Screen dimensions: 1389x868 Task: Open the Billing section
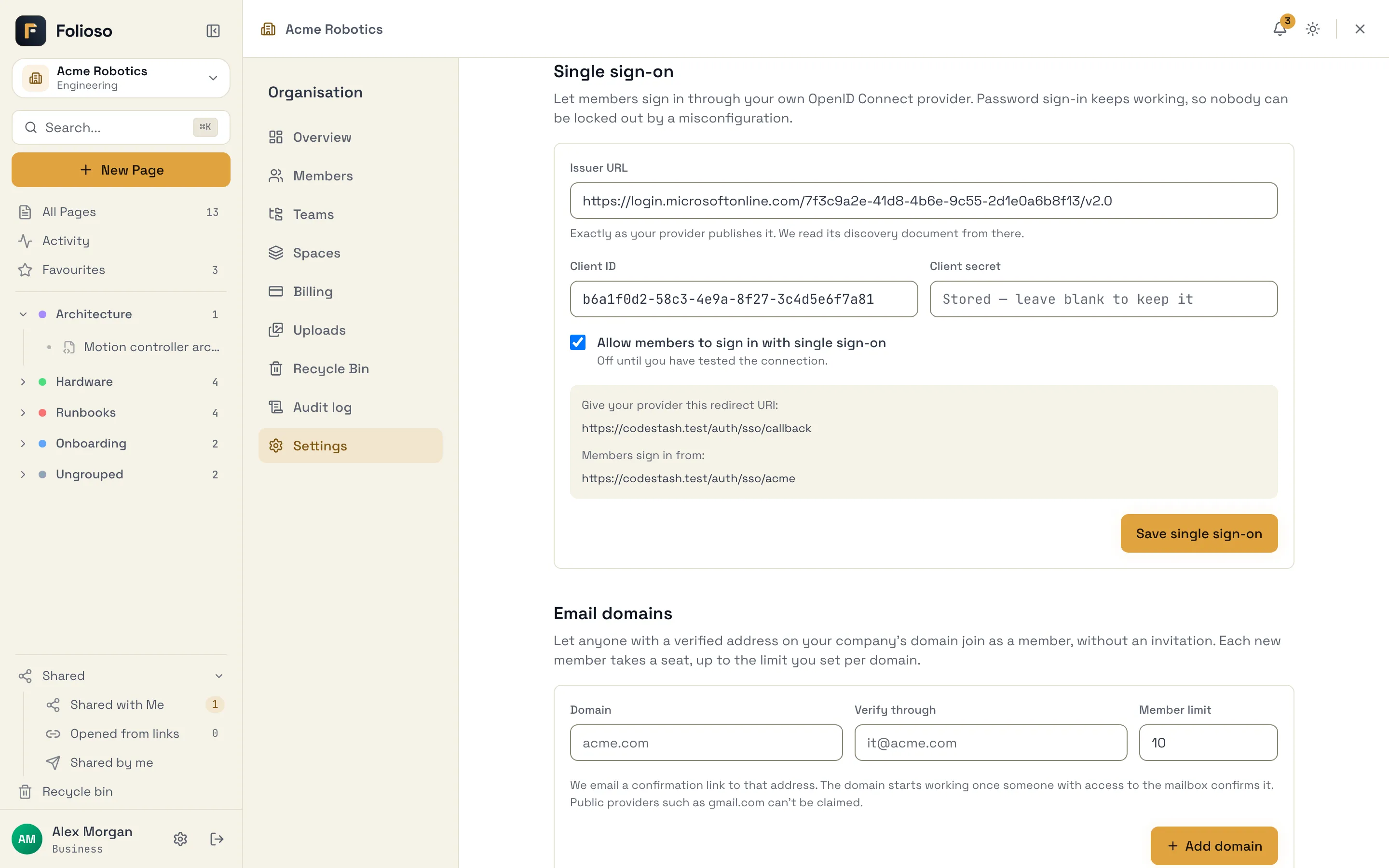tap(350, 291)
